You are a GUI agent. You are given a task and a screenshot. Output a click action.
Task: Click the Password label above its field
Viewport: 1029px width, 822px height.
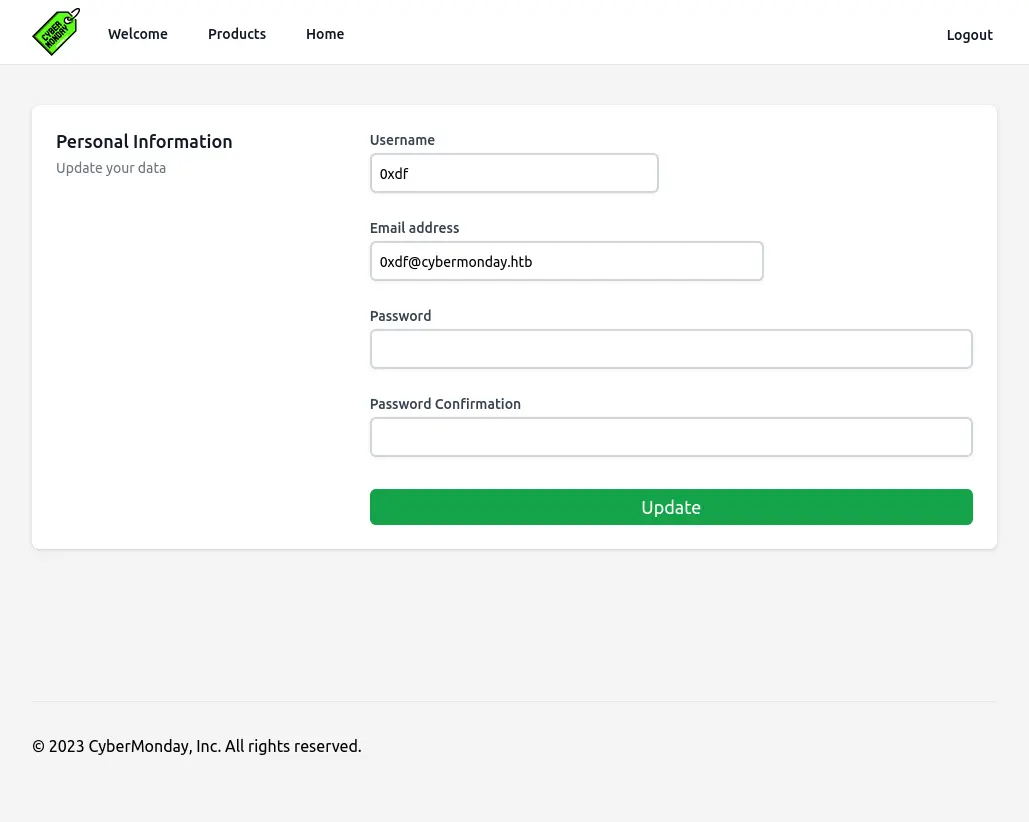[400, 316]
